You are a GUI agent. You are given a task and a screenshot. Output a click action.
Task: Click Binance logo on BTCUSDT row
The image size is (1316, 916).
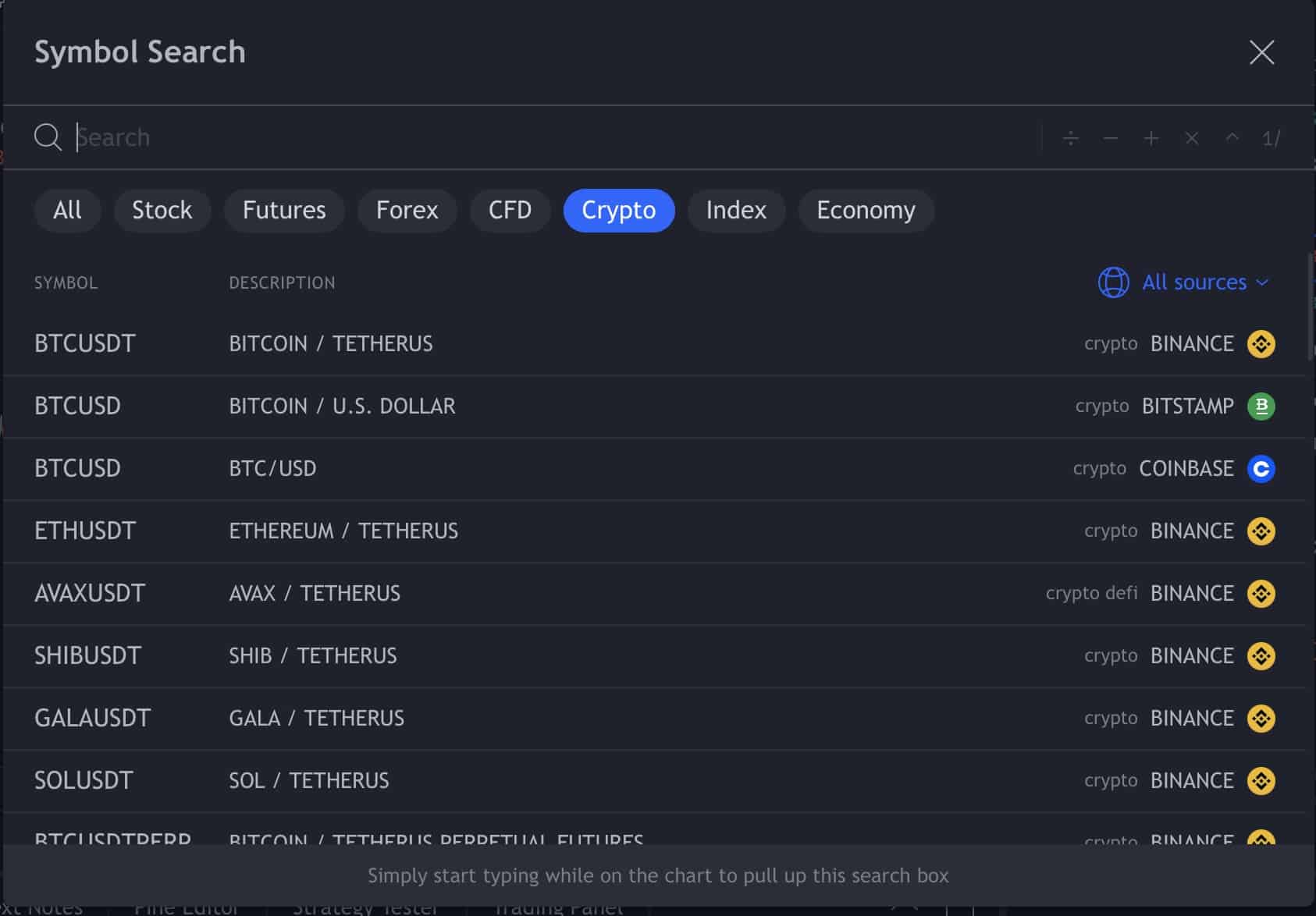[x=1261, y=344]
